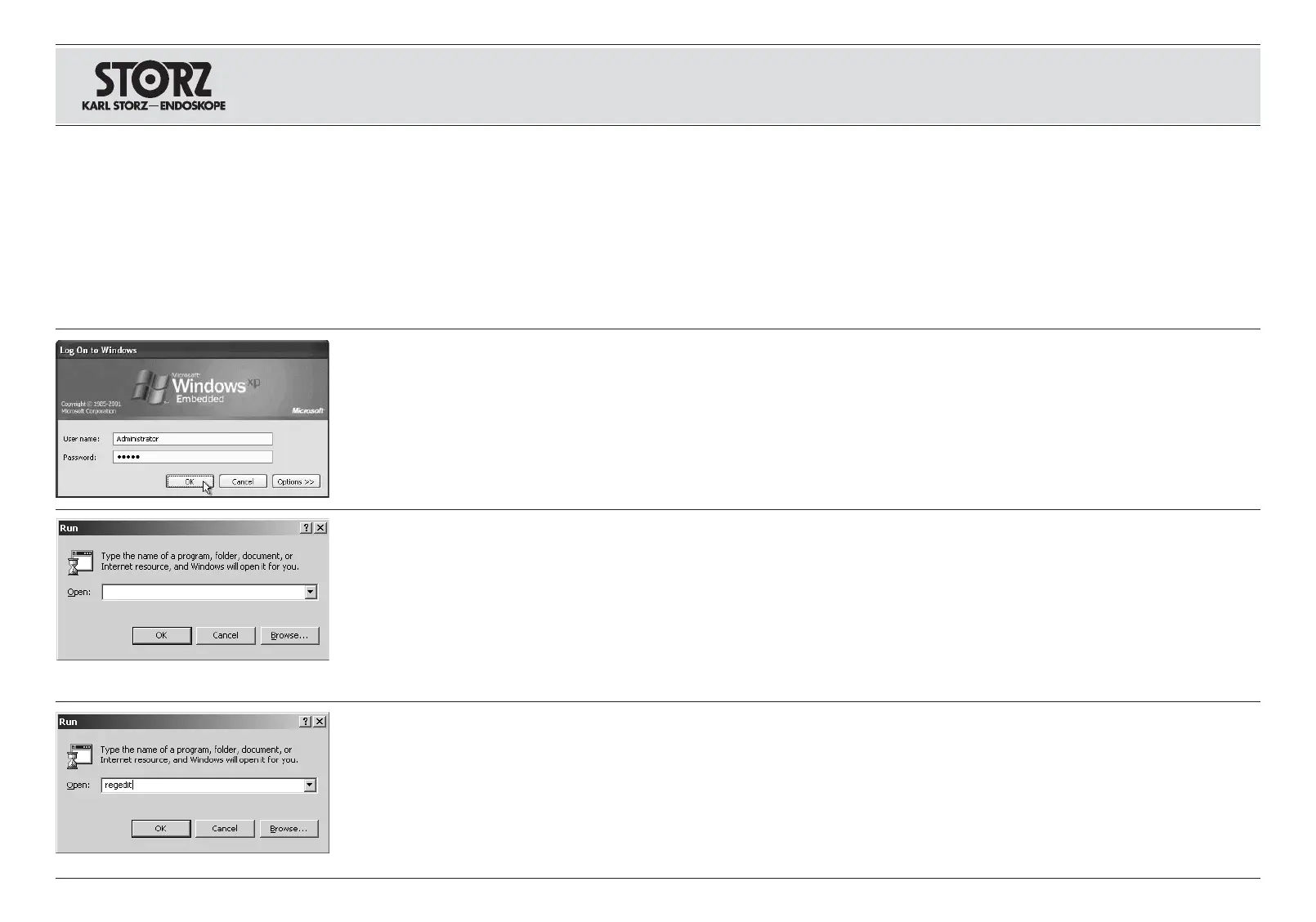Close the regedit Run dialog with X

pos(320,722)
